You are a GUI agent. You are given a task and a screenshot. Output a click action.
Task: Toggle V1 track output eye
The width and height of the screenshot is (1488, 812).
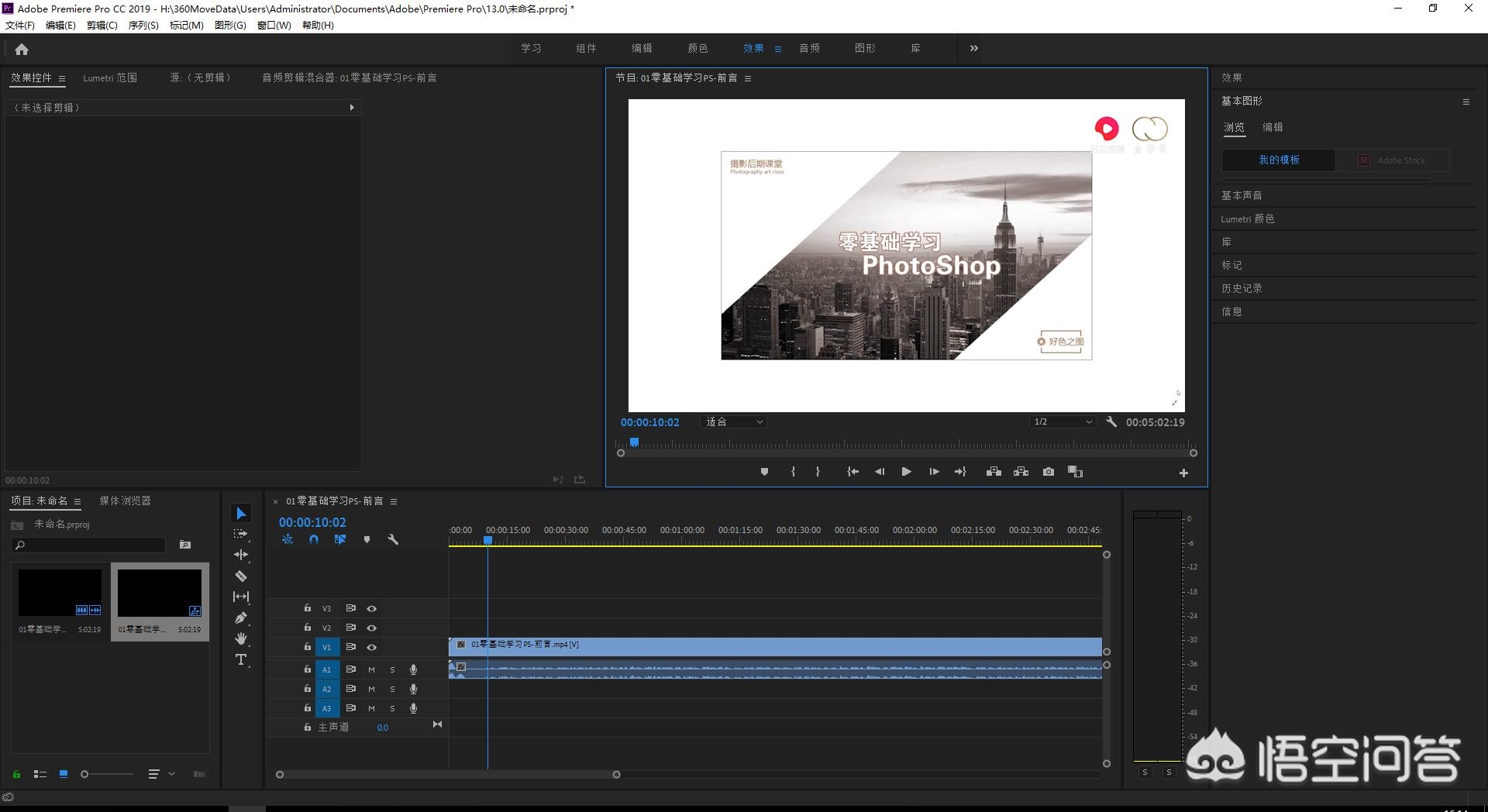[x=371, y=647]
